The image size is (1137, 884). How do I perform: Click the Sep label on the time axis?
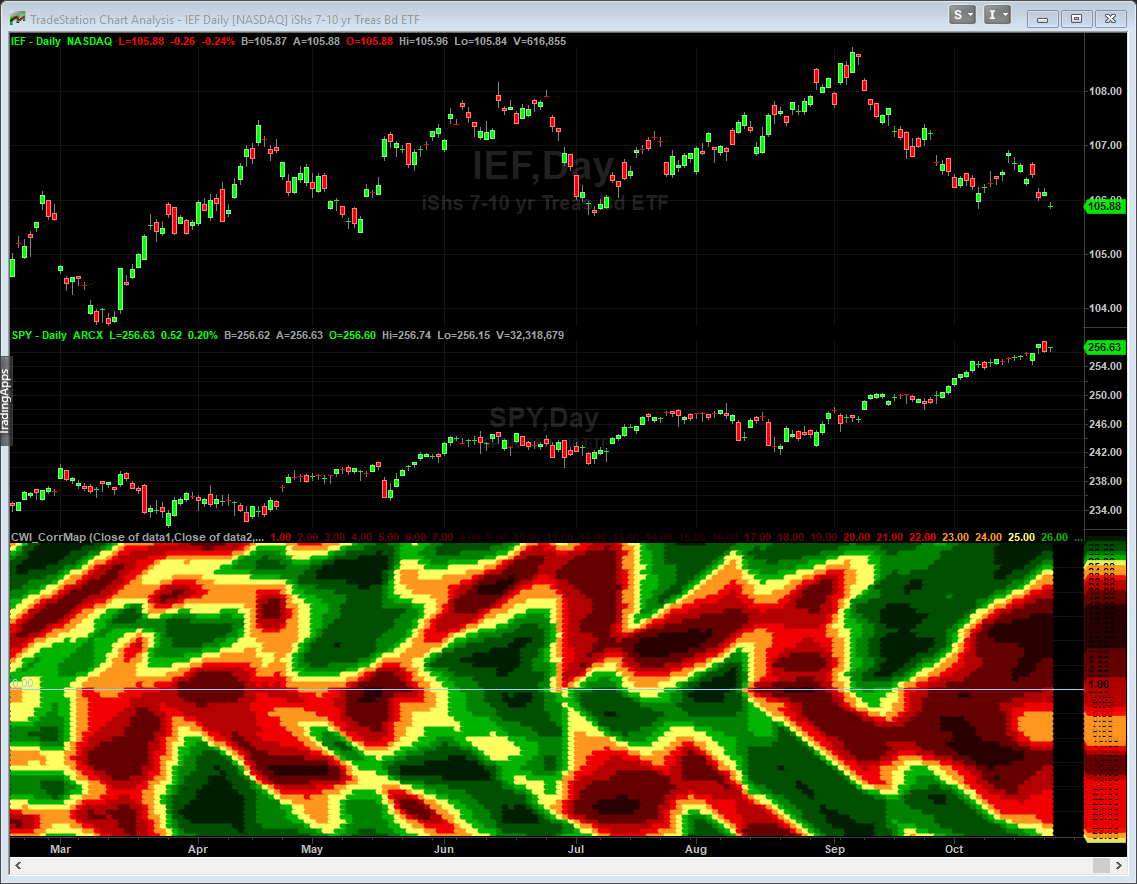835,849
